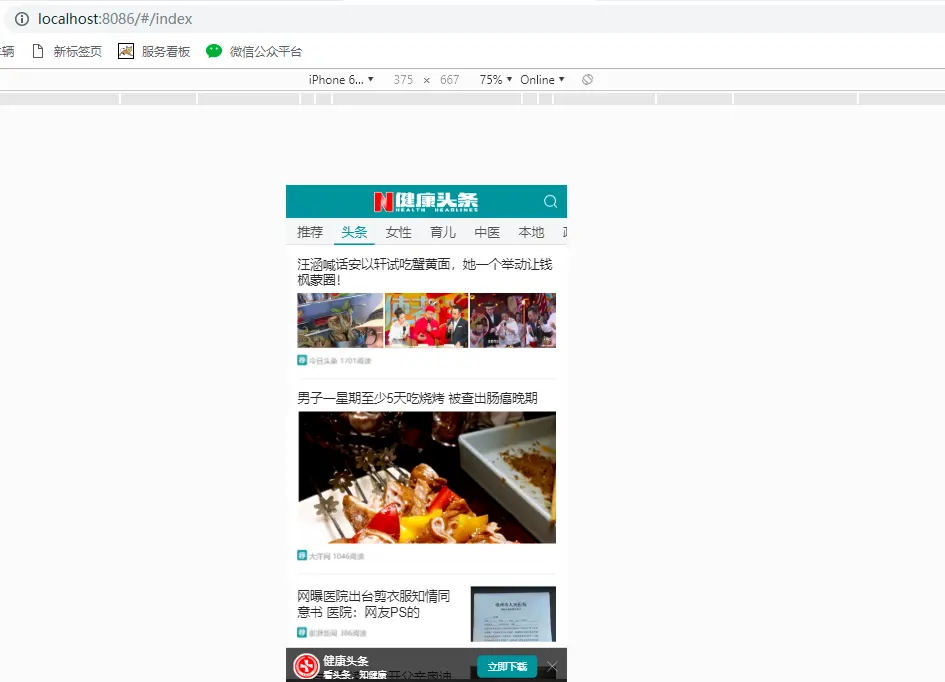Open the 男子一星期至少5天吃烧烤 article

coord(417,398)
